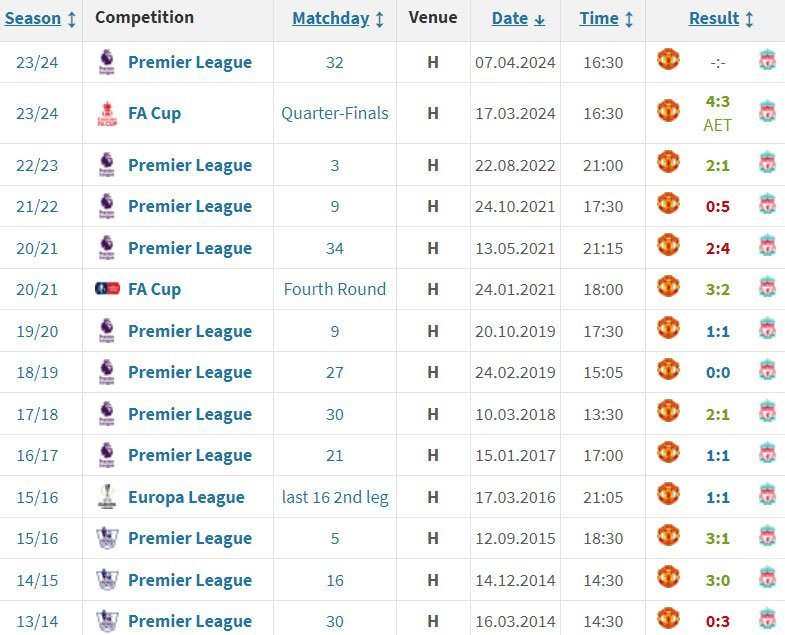The width and height of the screenshot is (785, 635).
Task: Click Europa League trophy icon
Action: 107,496
